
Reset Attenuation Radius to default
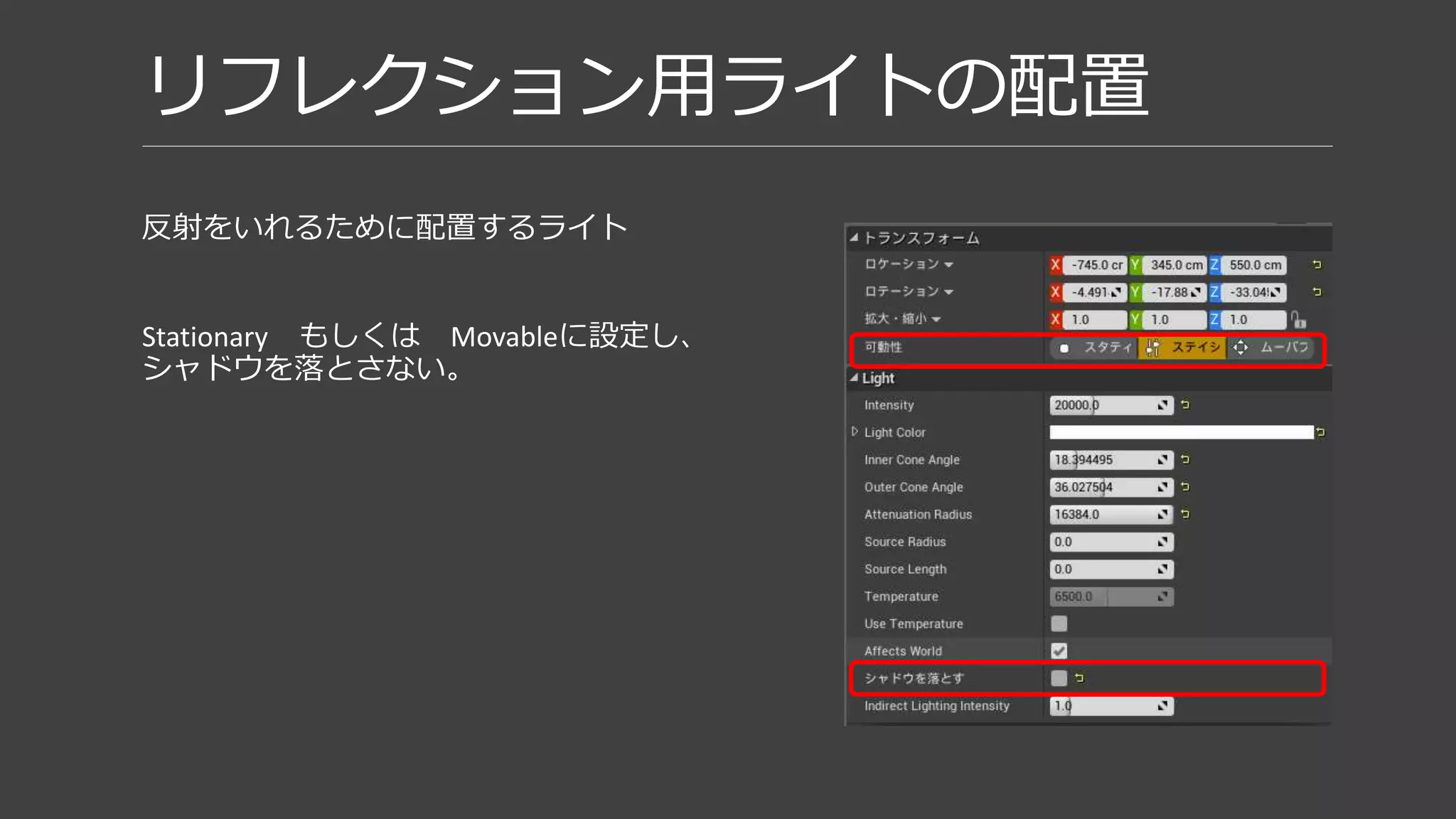pyautogui.click(x=1185, y=514)
